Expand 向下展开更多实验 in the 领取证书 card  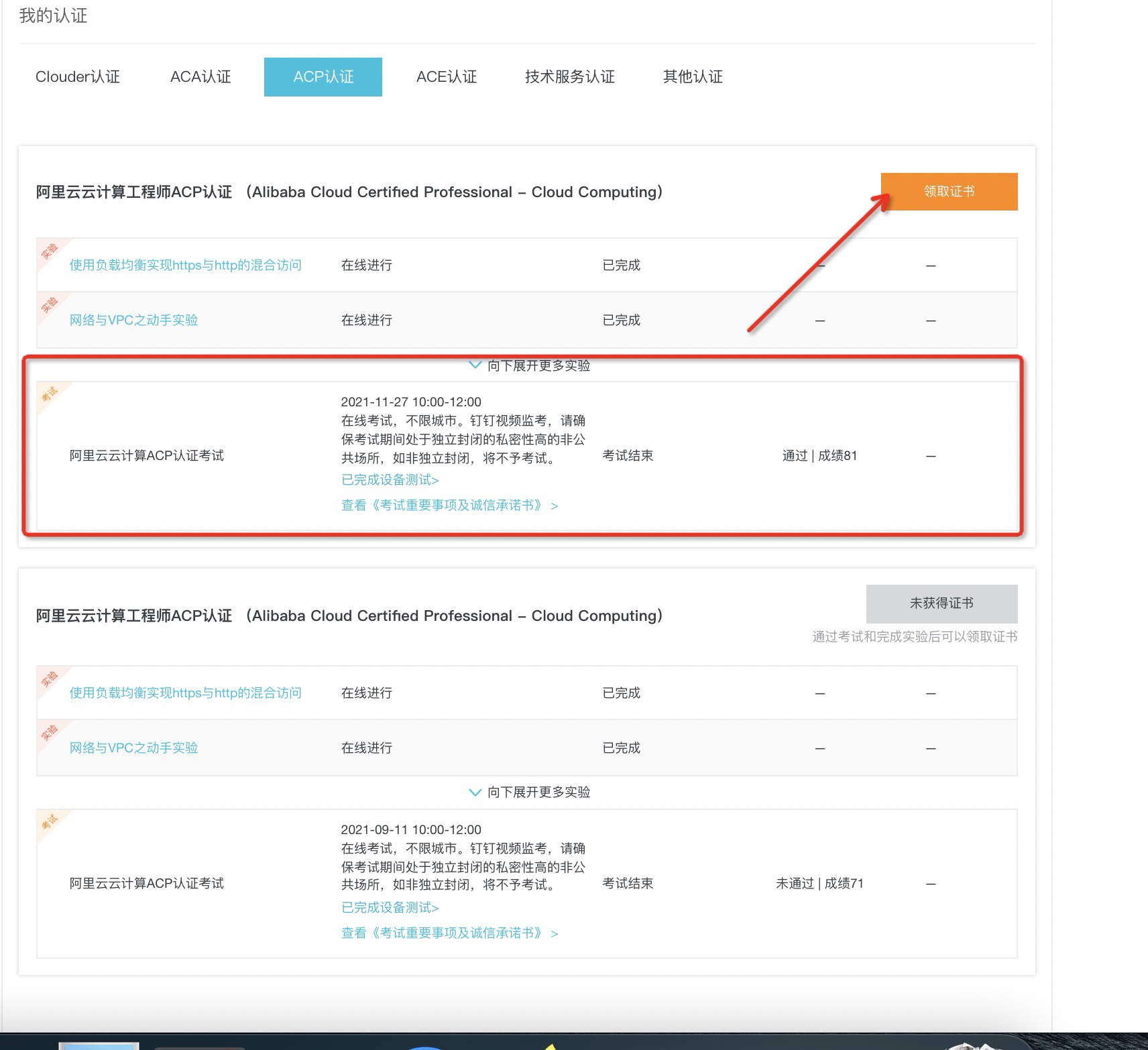click(x=529, y=365)
